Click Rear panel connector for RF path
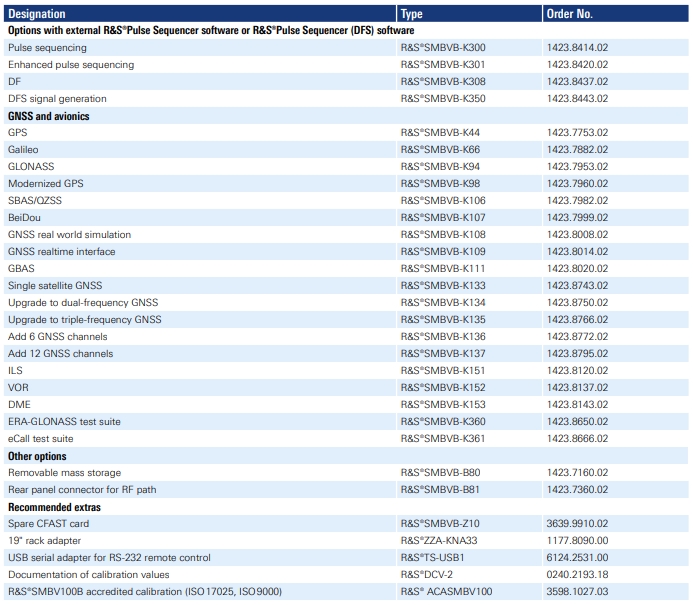 [82, 490]
